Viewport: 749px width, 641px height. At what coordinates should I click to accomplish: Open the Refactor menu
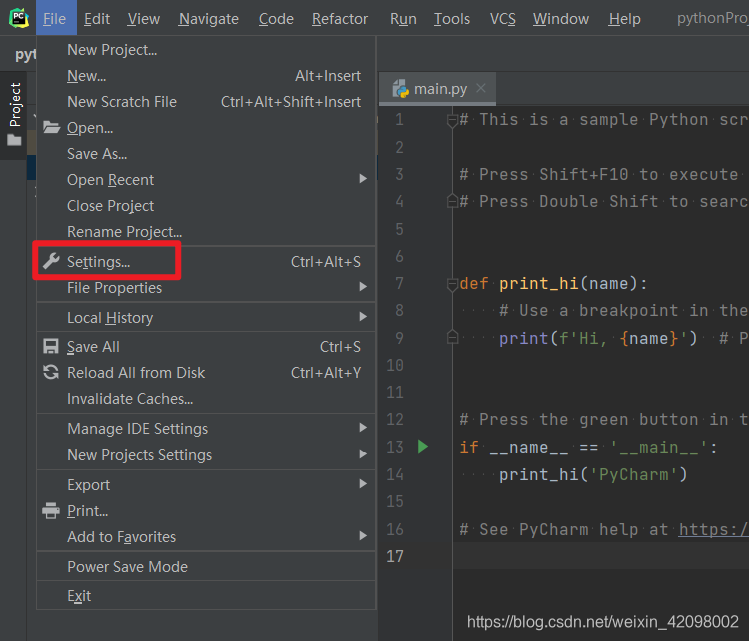[x=340, y=19]
